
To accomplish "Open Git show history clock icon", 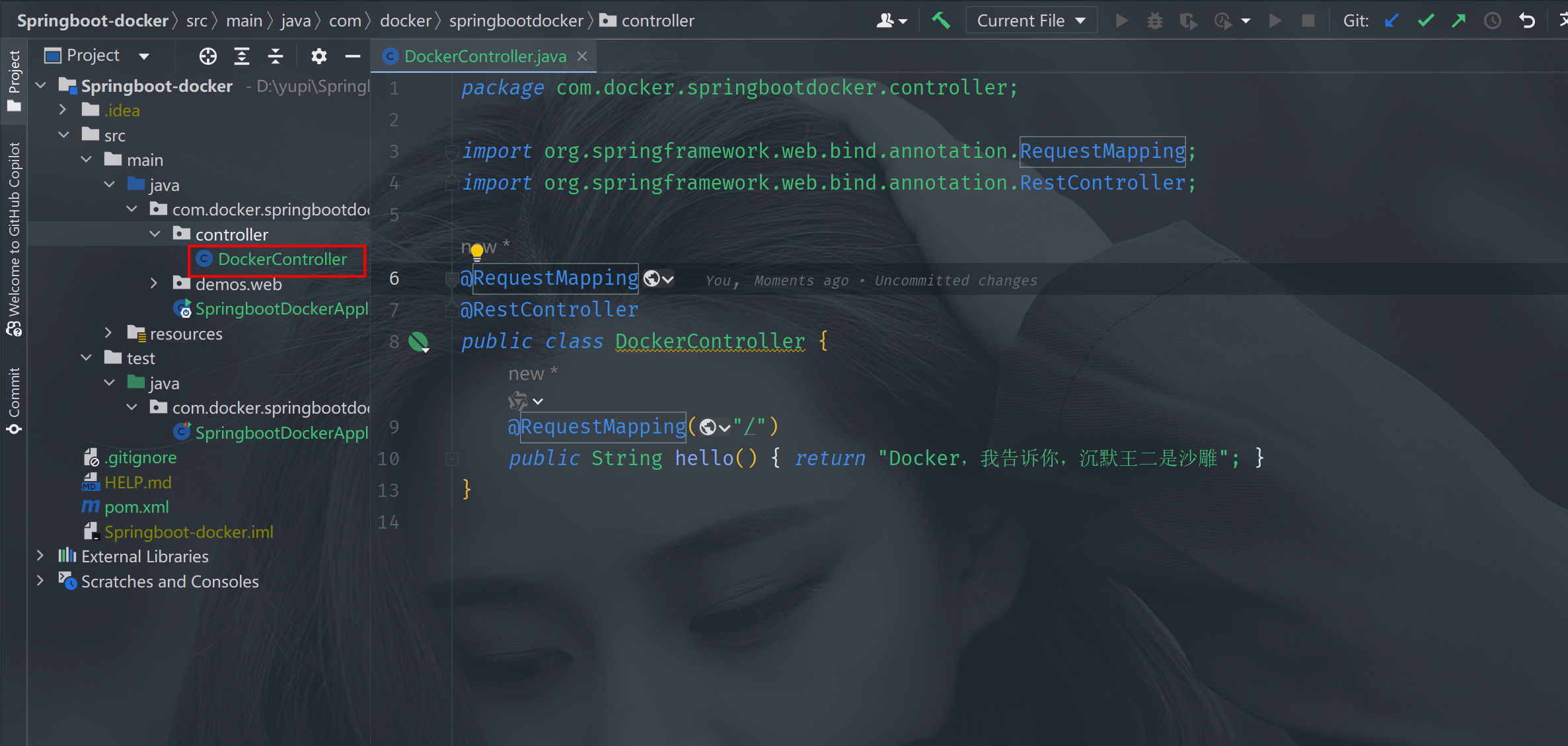I will [1492, 20].
